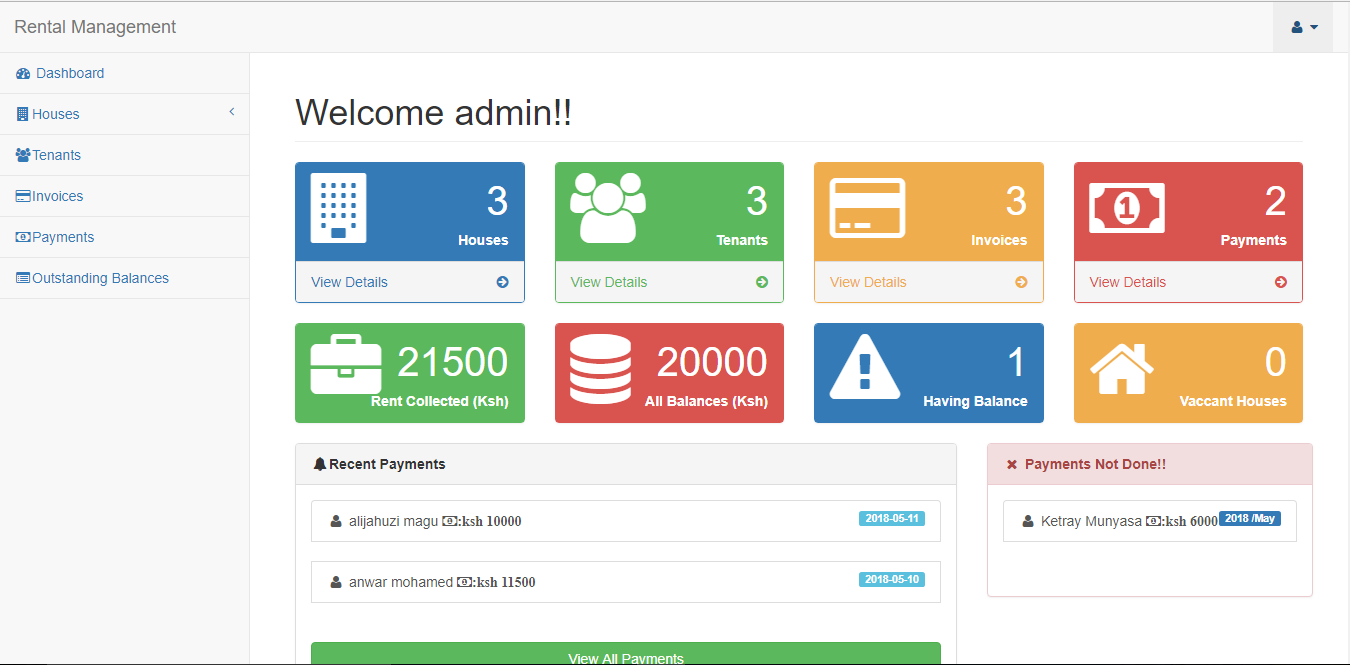View Details of the Tenants card
Screen dimensions: 1350x665
[609, 282]
